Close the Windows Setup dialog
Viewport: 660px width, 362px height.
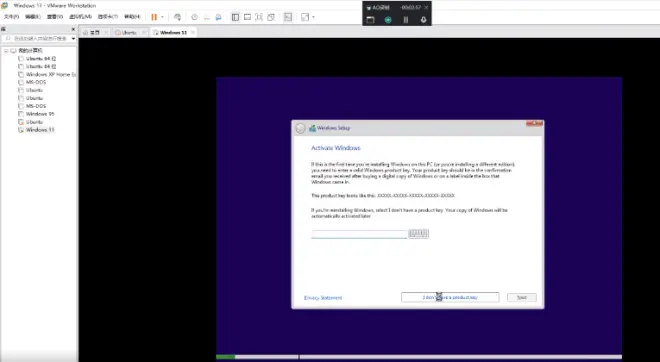tap(534, 123)
